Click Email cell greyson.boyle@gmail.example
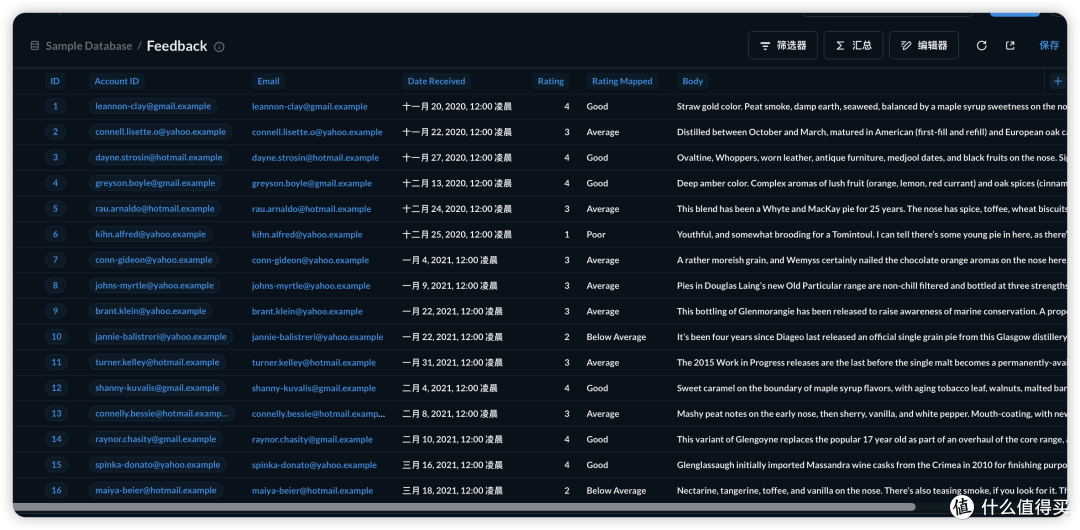Image resolution: width=1080 pixels, height=530 pixels. coord(311,183)
